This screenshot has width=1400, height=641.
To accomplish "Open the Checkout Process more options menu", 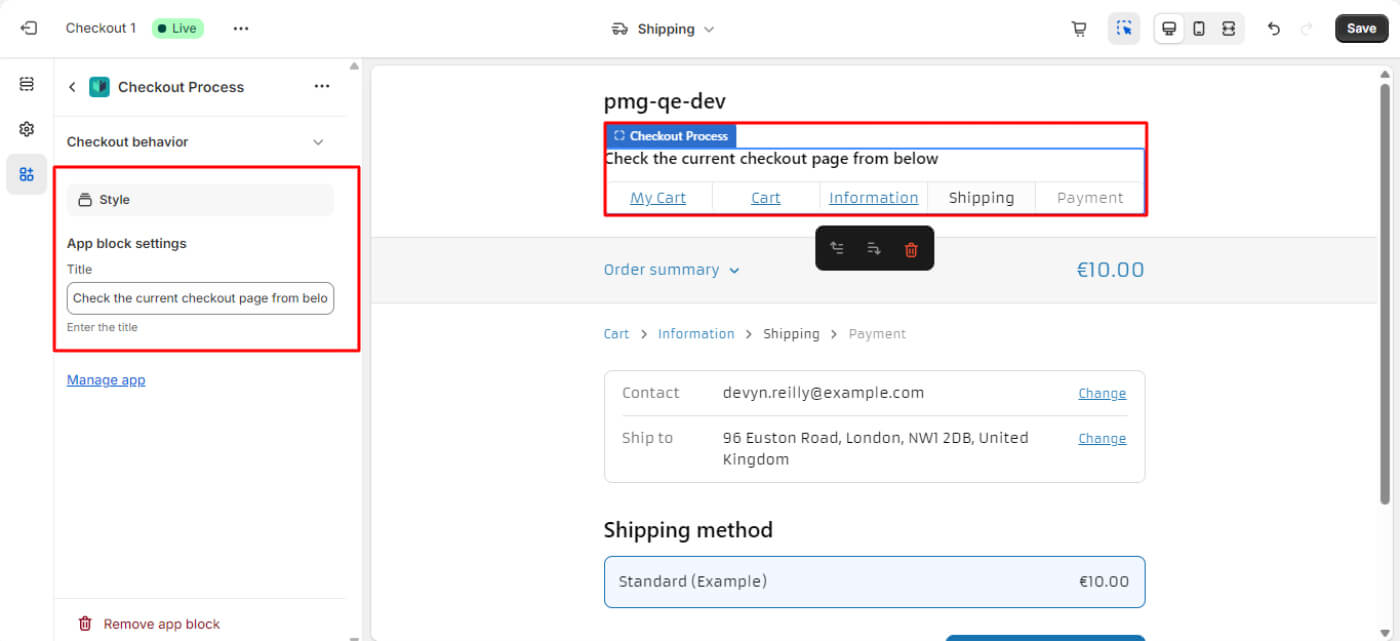I will click(322, 87).
